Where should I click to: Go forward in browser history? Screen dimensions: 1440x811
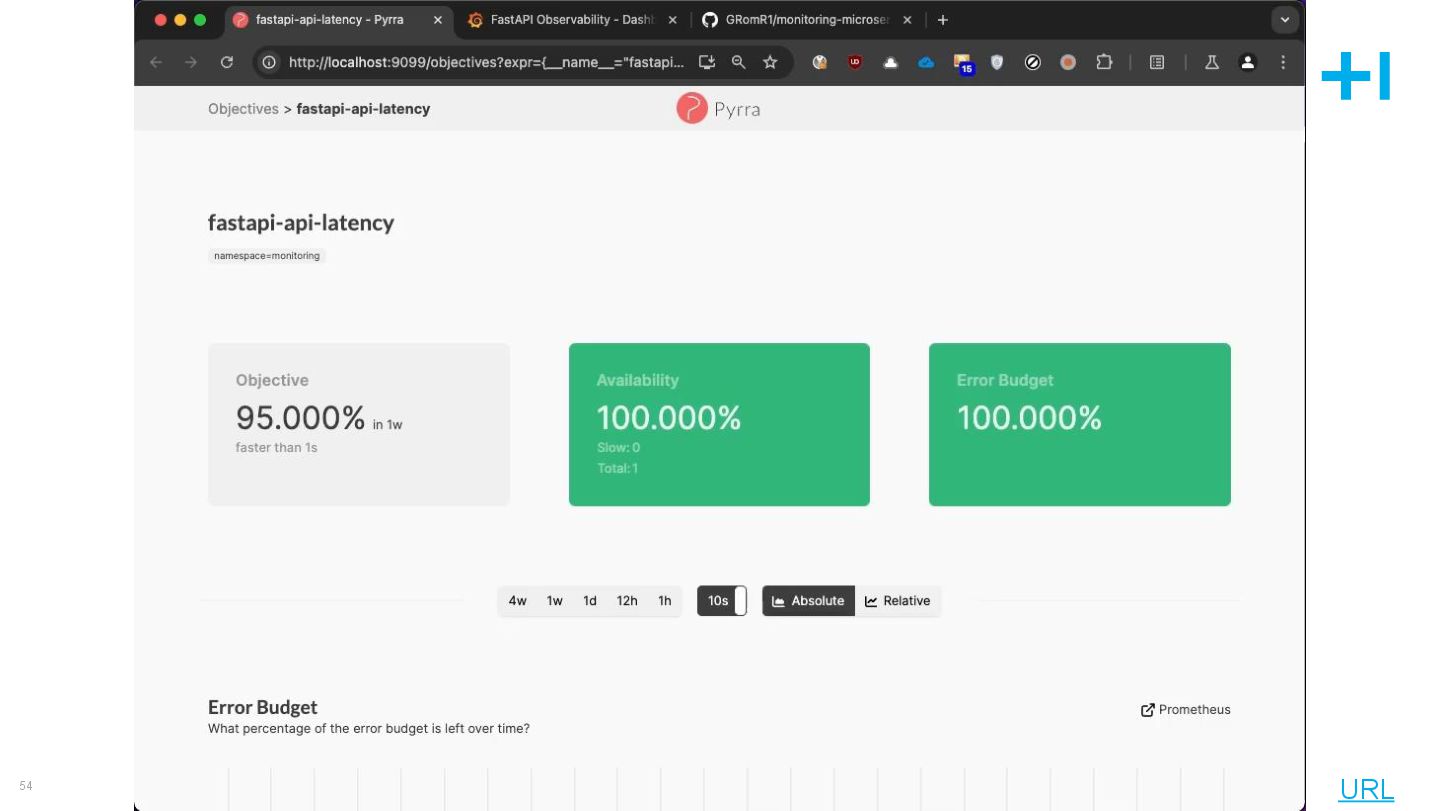tap(191, 62)
